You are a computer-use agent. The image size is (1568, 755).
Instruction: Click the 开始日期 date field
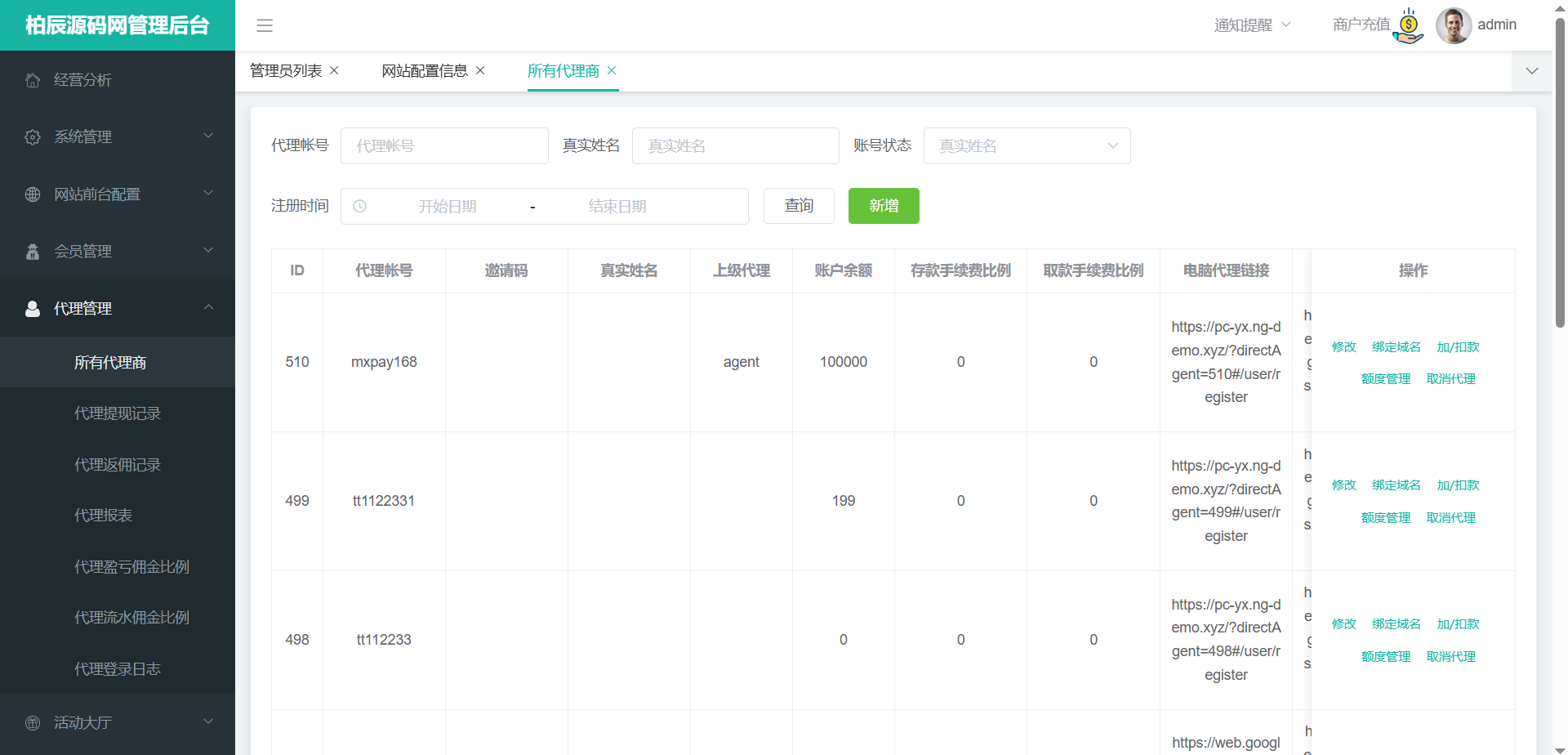click(448, 207)
